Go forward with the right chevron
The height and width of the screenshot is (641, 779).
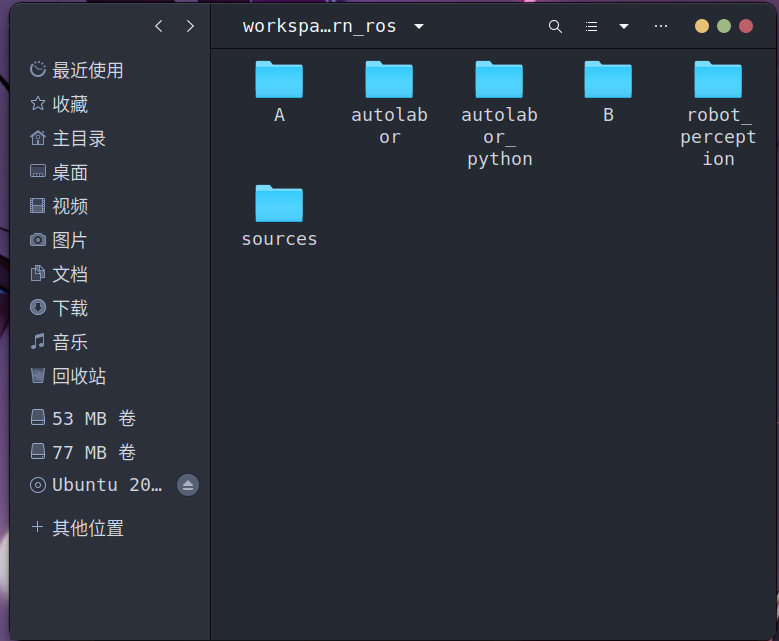pyautogui.click(x=190, y=26)
